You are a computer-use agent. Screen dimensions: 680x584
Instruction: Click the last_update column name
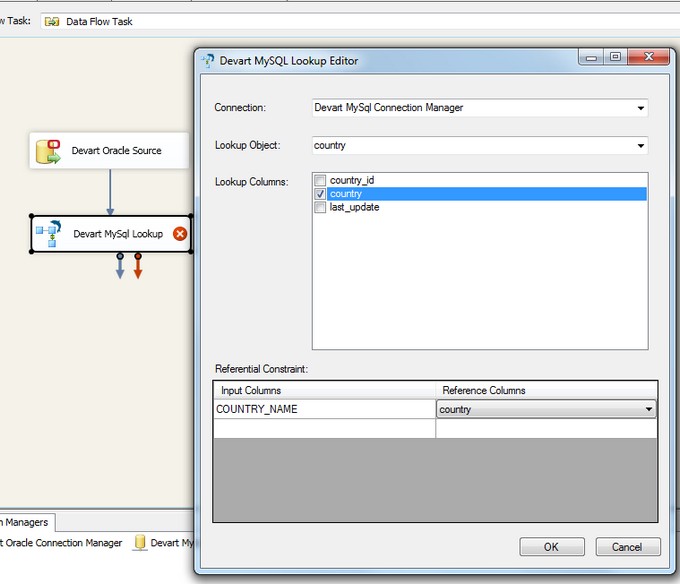click(354, 207)
